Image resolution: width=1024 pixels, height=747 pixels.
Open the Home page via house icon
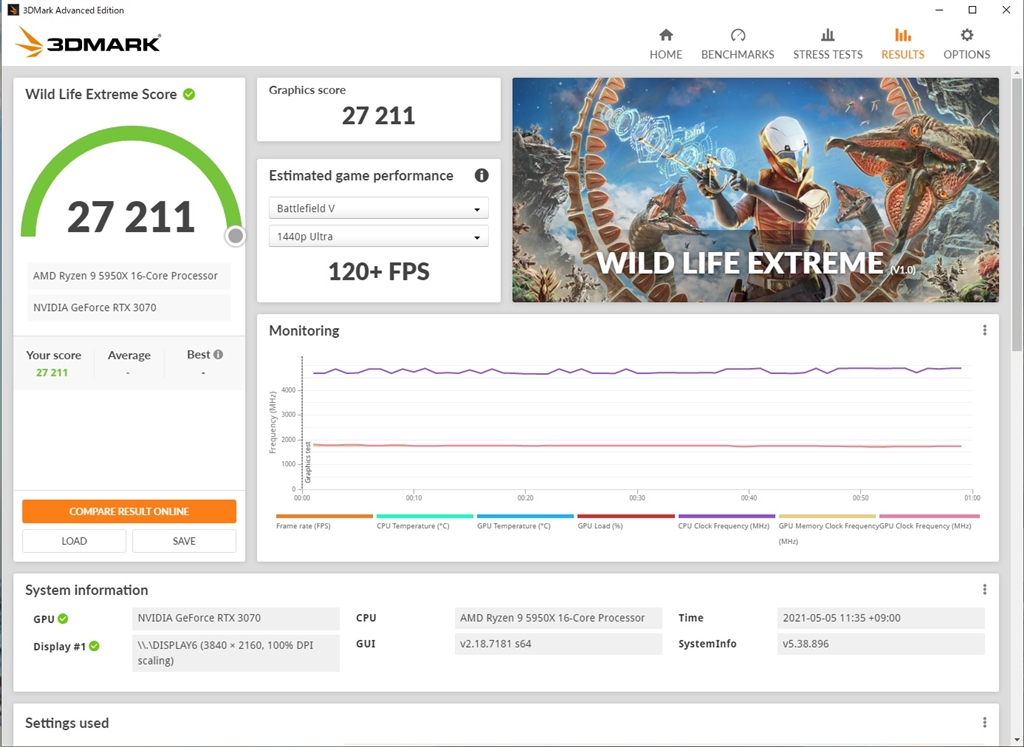coord(665,35)
